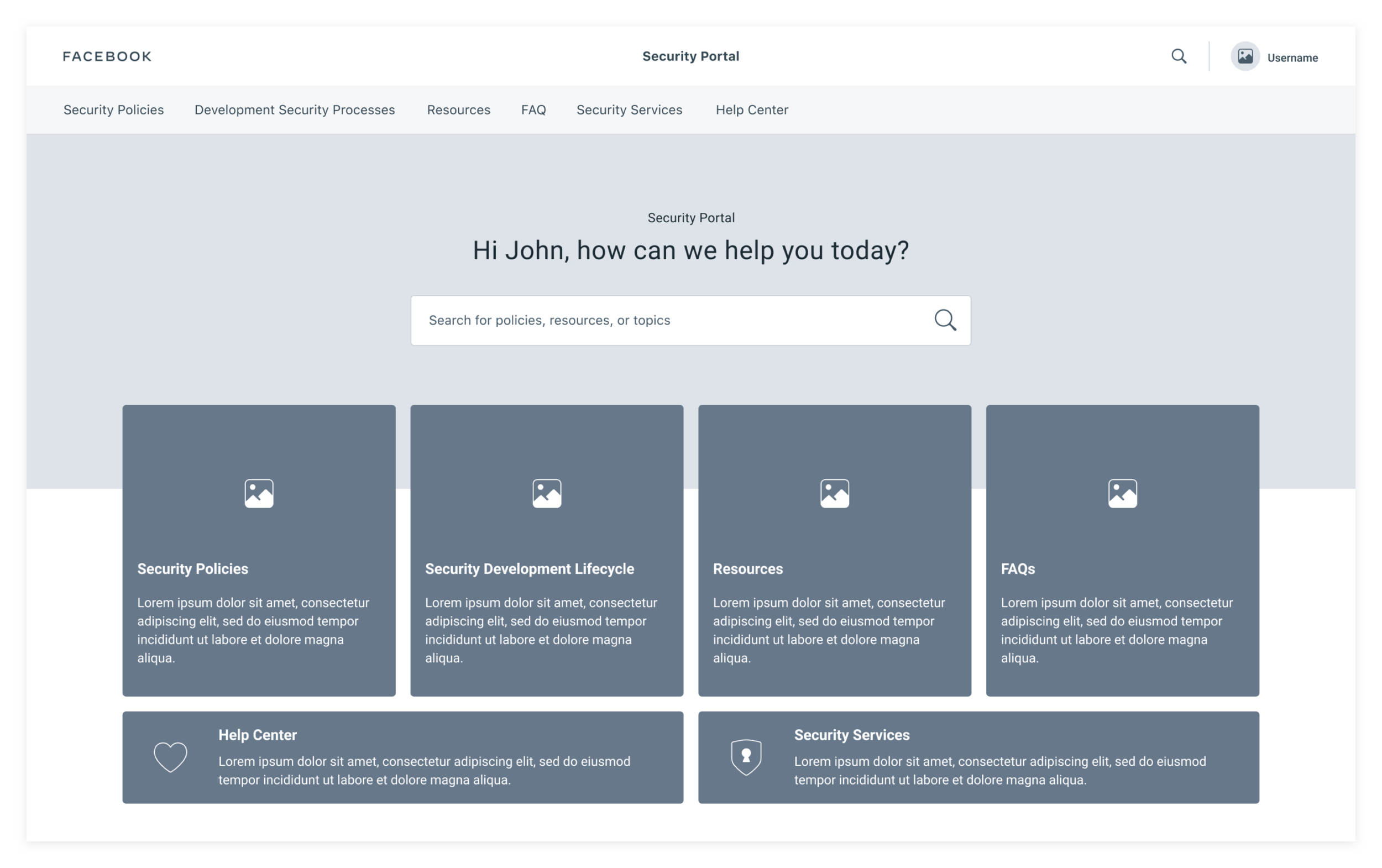
Task: Go to Resources in navigation bar
Action: click(459, 109)
